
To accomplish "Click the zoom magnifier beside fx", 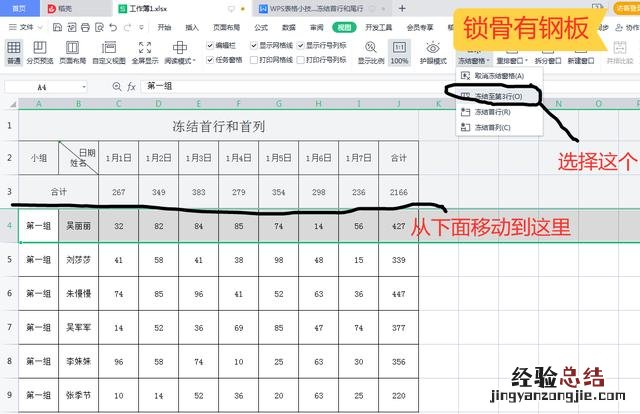I will pyautogui.click(x=117, y=87).
